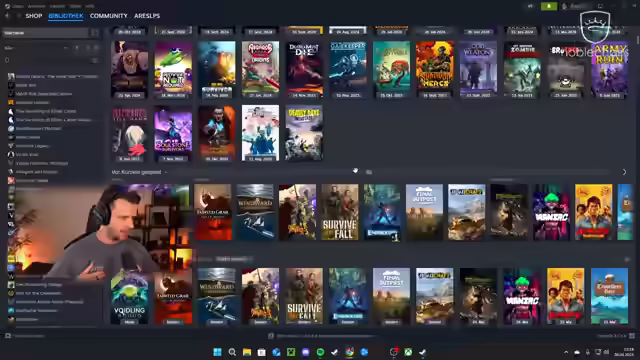Open the ARESLPS profile tab
Screen dimensions: 640x360
point(147,16)
